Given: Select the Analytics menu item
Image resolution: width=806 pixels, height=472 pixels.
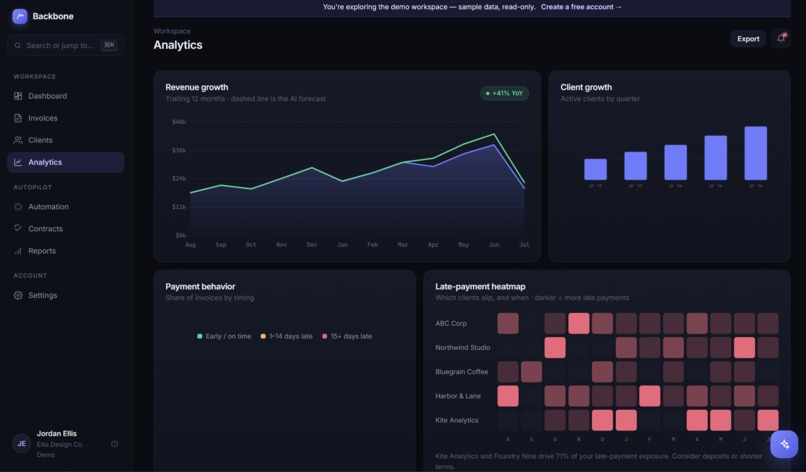Looking at the screenshot, I should click(66, 162).
